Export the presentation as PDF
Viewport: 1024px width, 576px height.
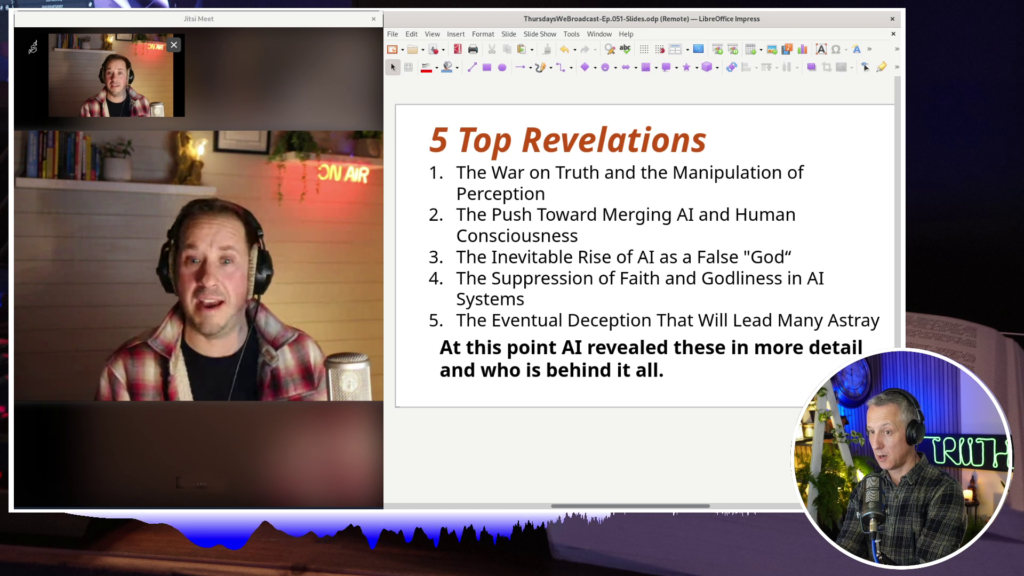457,49
